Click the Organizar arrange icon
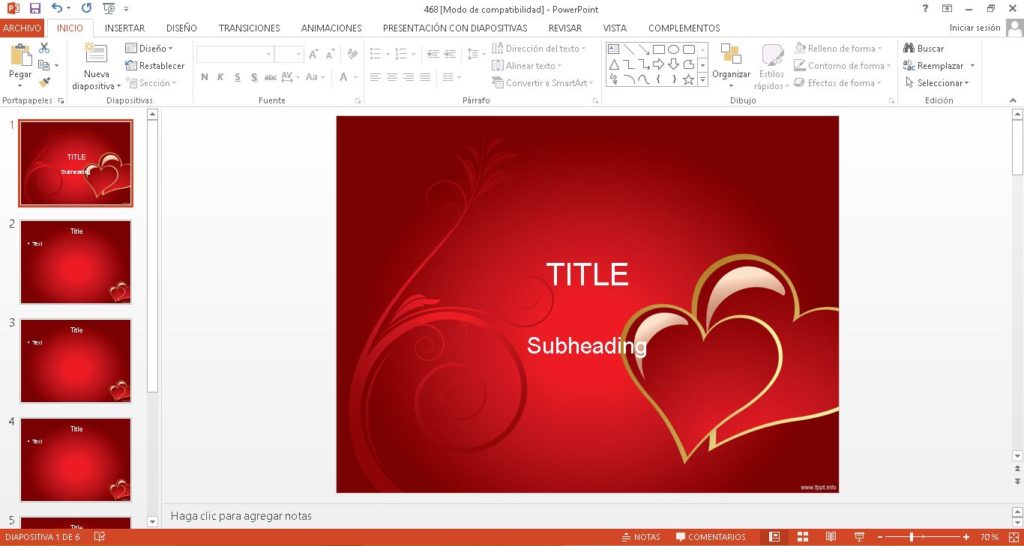Image resolution: width=1024 pixels, height=546 pixels. click(x=731, y=54)
